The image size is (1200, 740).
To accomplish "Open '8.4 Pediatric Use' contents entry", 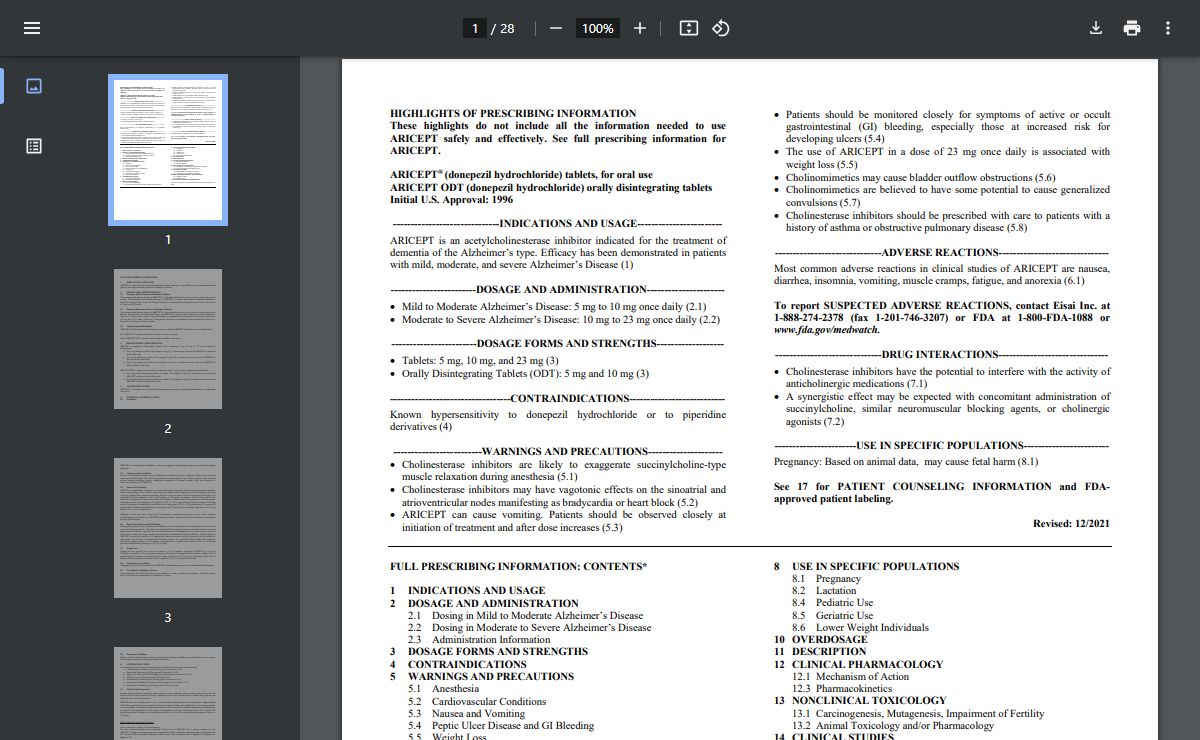I will point(832,603).
